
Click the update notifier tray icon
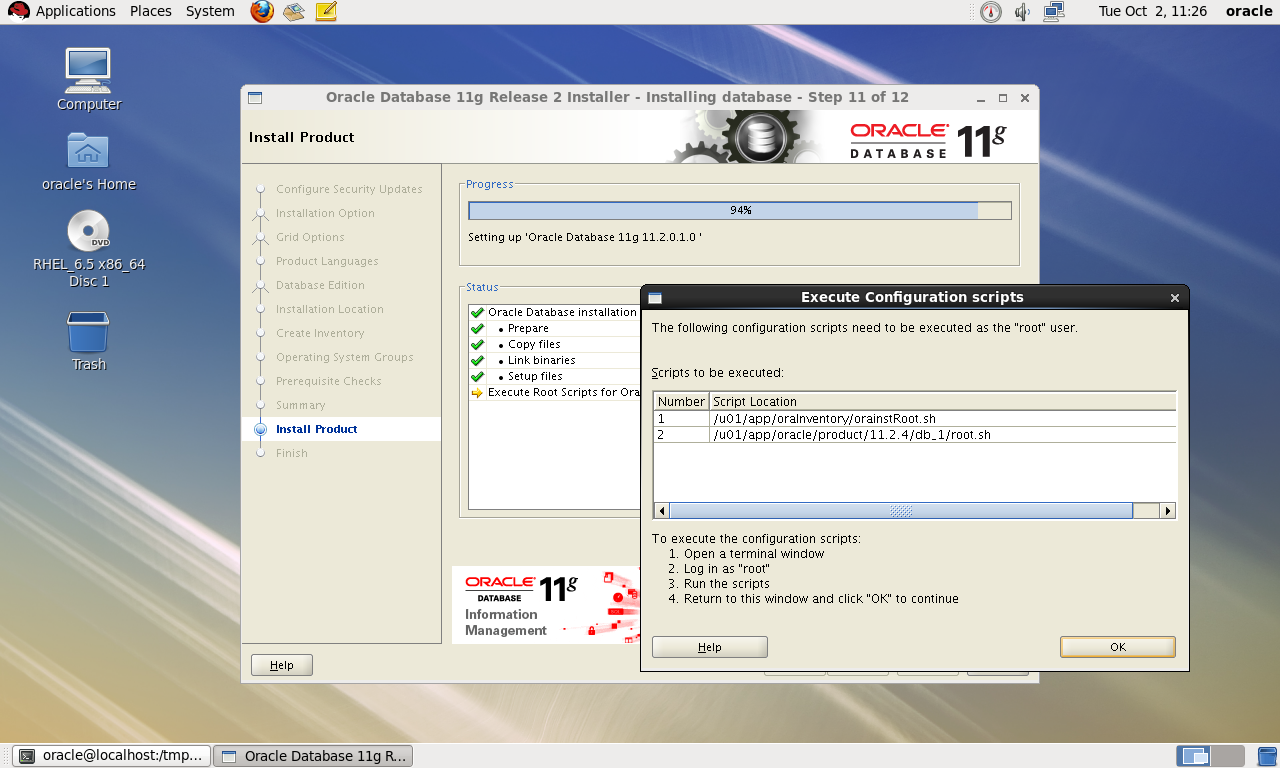pyautogui.click(x=990, y=12)
